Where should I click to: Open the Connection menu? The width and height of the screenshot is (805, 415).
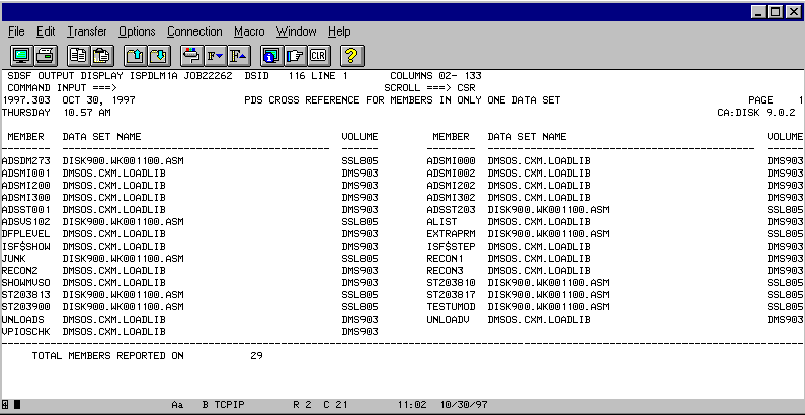(x=194, y=32)
